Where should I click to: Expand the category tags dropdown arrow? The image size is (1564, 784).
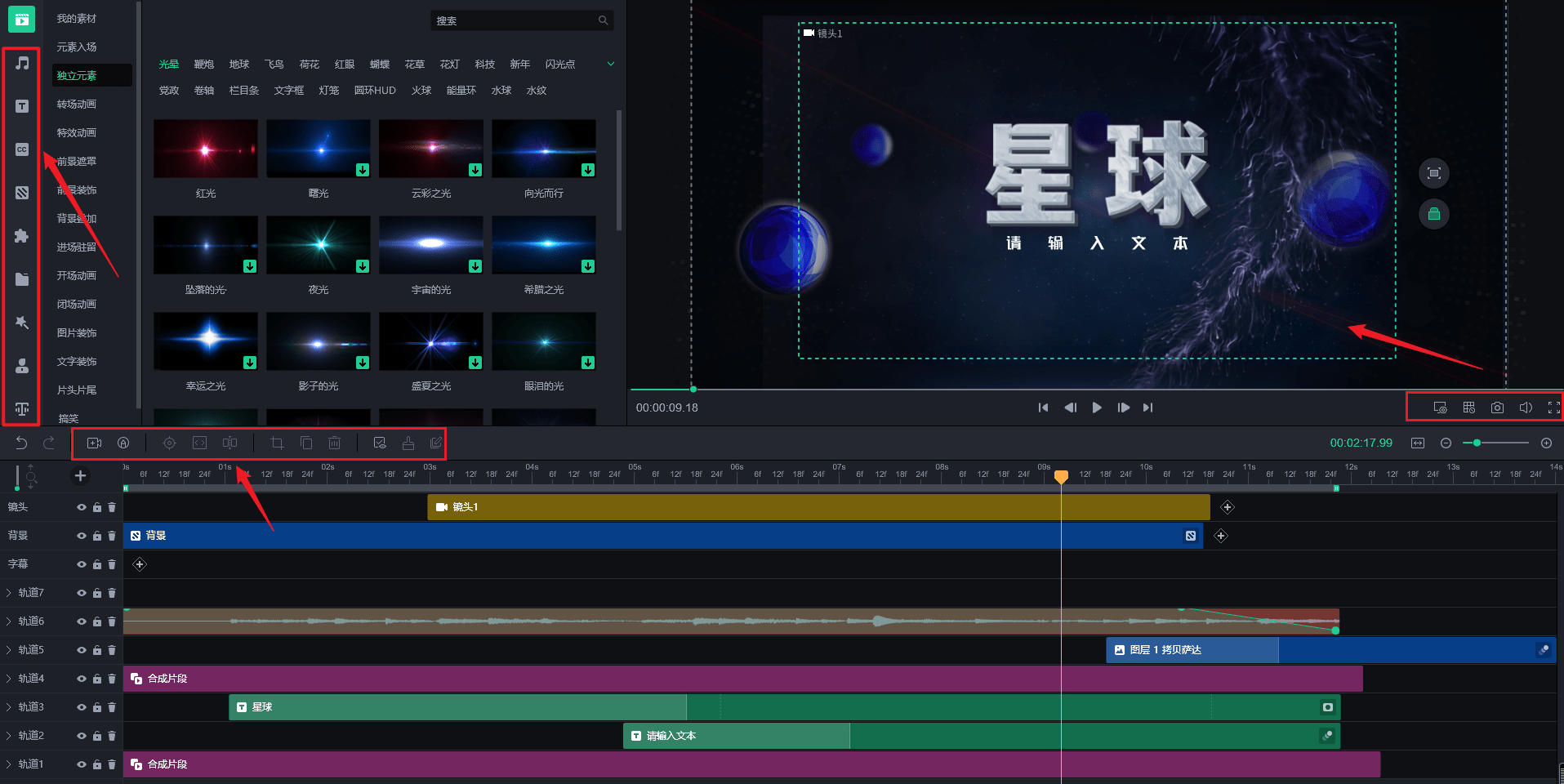(610, 64)
